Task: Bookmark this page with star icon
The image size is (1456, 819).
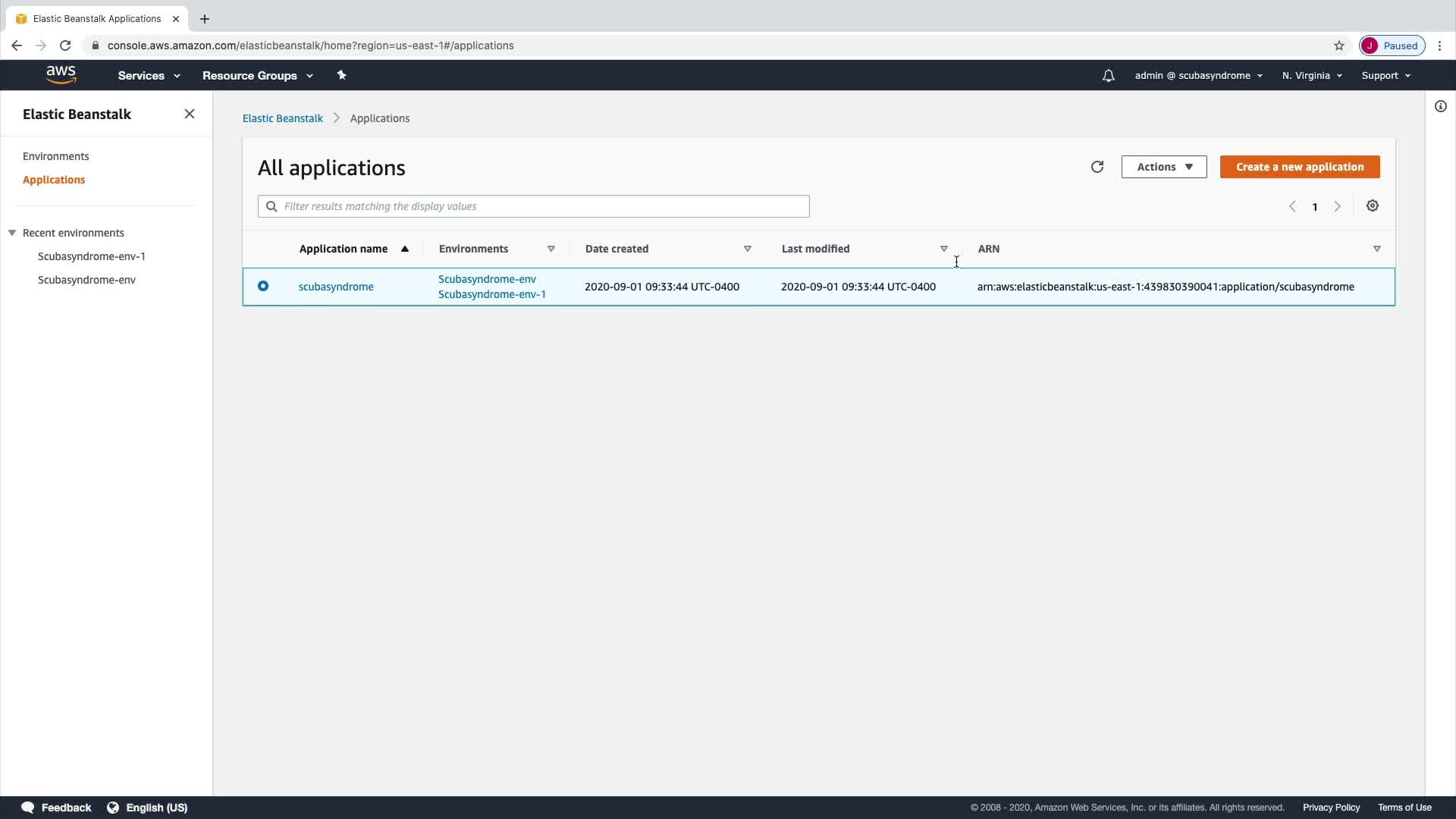Action: (x=1338, y=45)
